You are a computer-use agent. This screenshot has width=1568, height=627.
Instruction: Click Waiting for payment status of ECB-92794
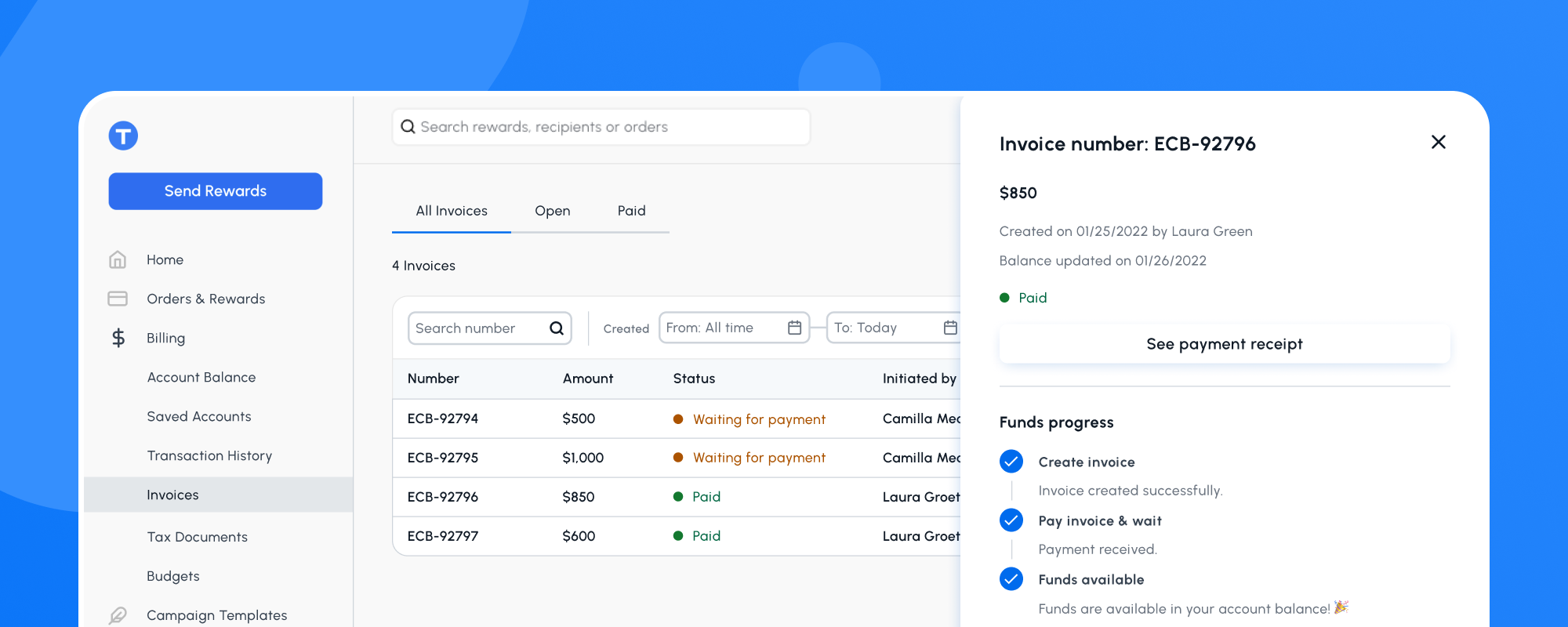tap(759, 419)
